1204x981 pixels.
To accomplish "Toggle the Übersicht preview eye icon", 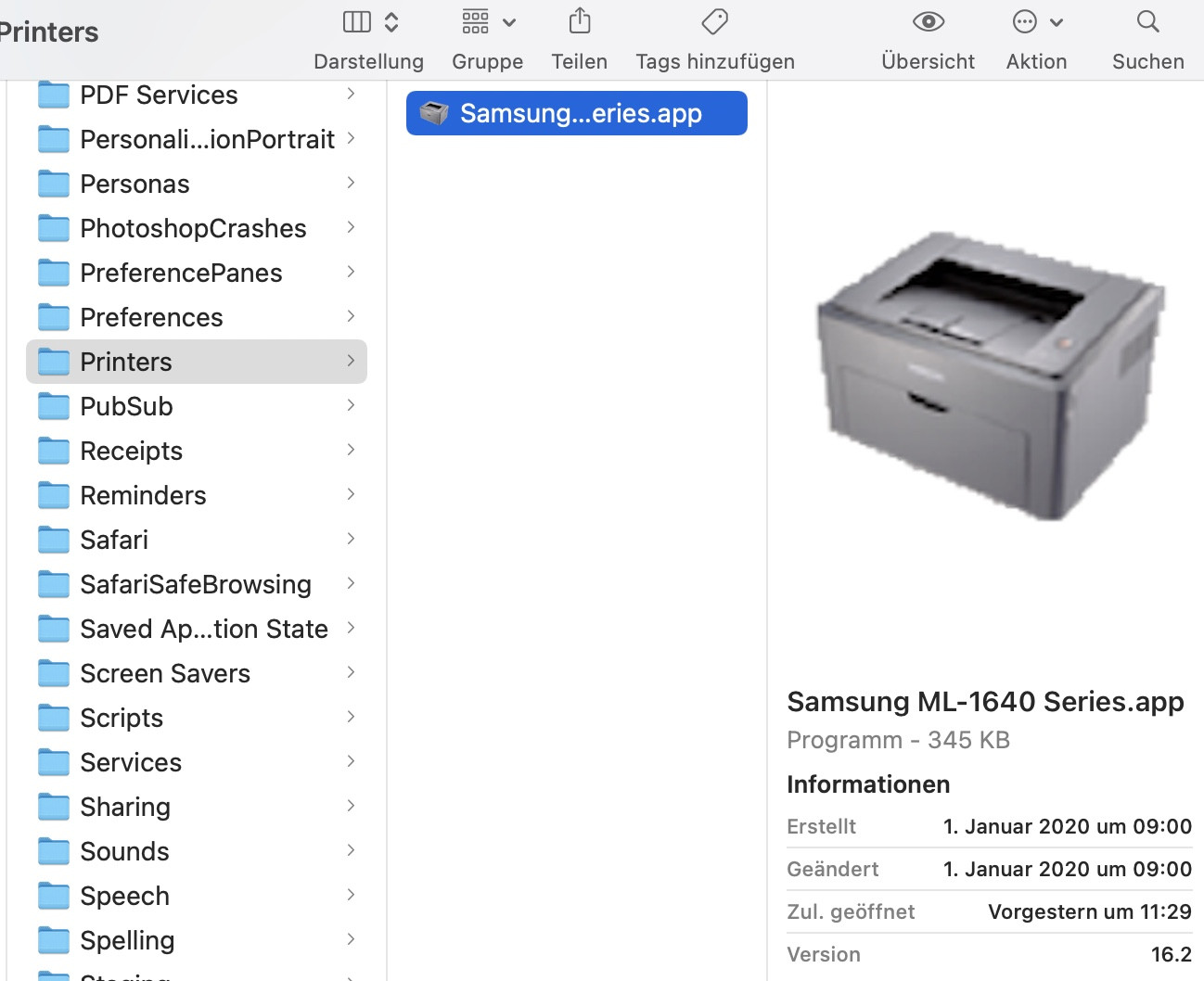I will pyautogui.click(x=929, y=21).
